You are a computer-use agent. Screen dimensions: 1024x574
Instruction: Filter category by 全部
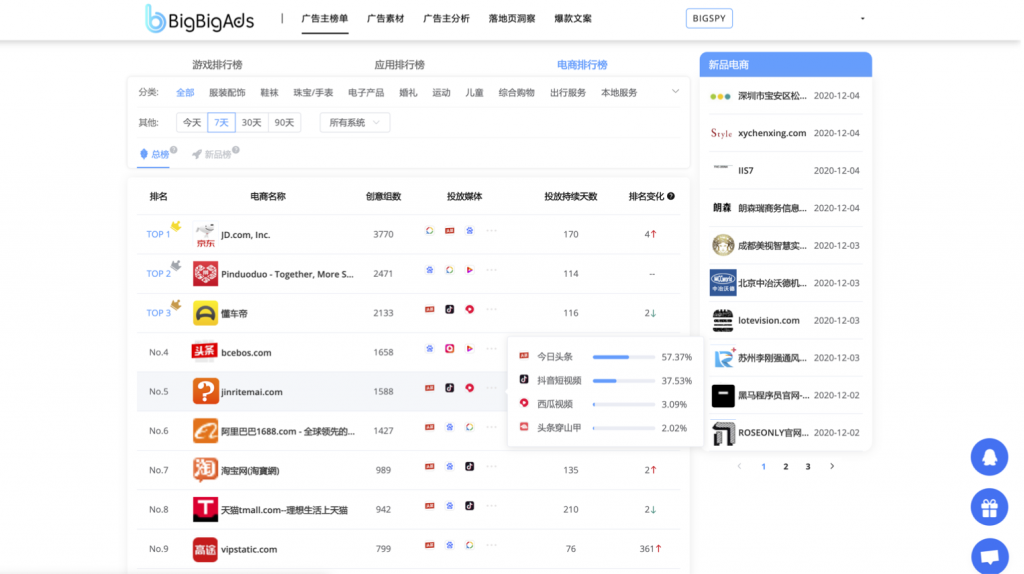pos(185,93)
